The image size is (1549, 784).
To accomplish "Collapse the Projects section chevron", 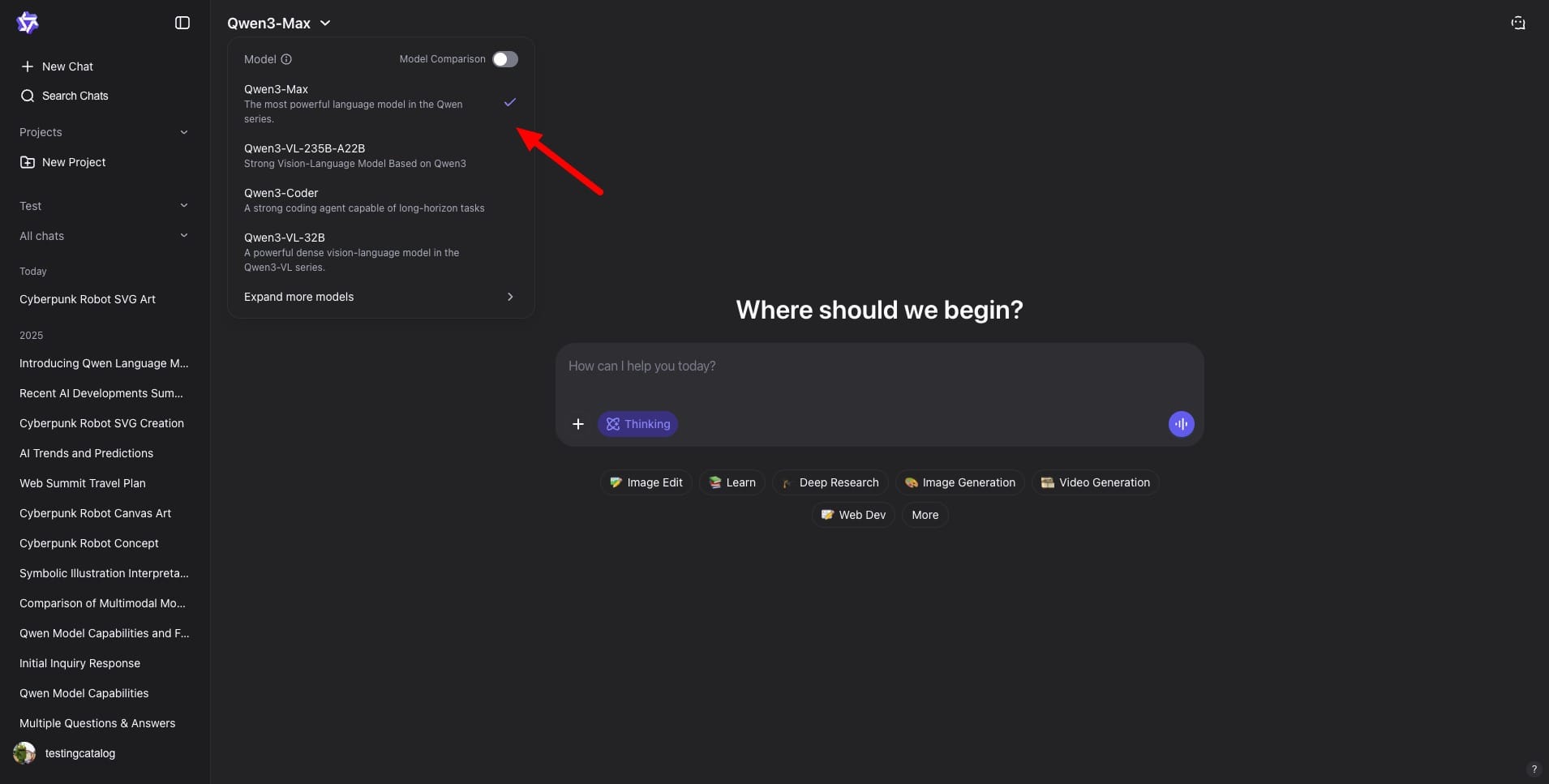I will (x=184, y=132).
